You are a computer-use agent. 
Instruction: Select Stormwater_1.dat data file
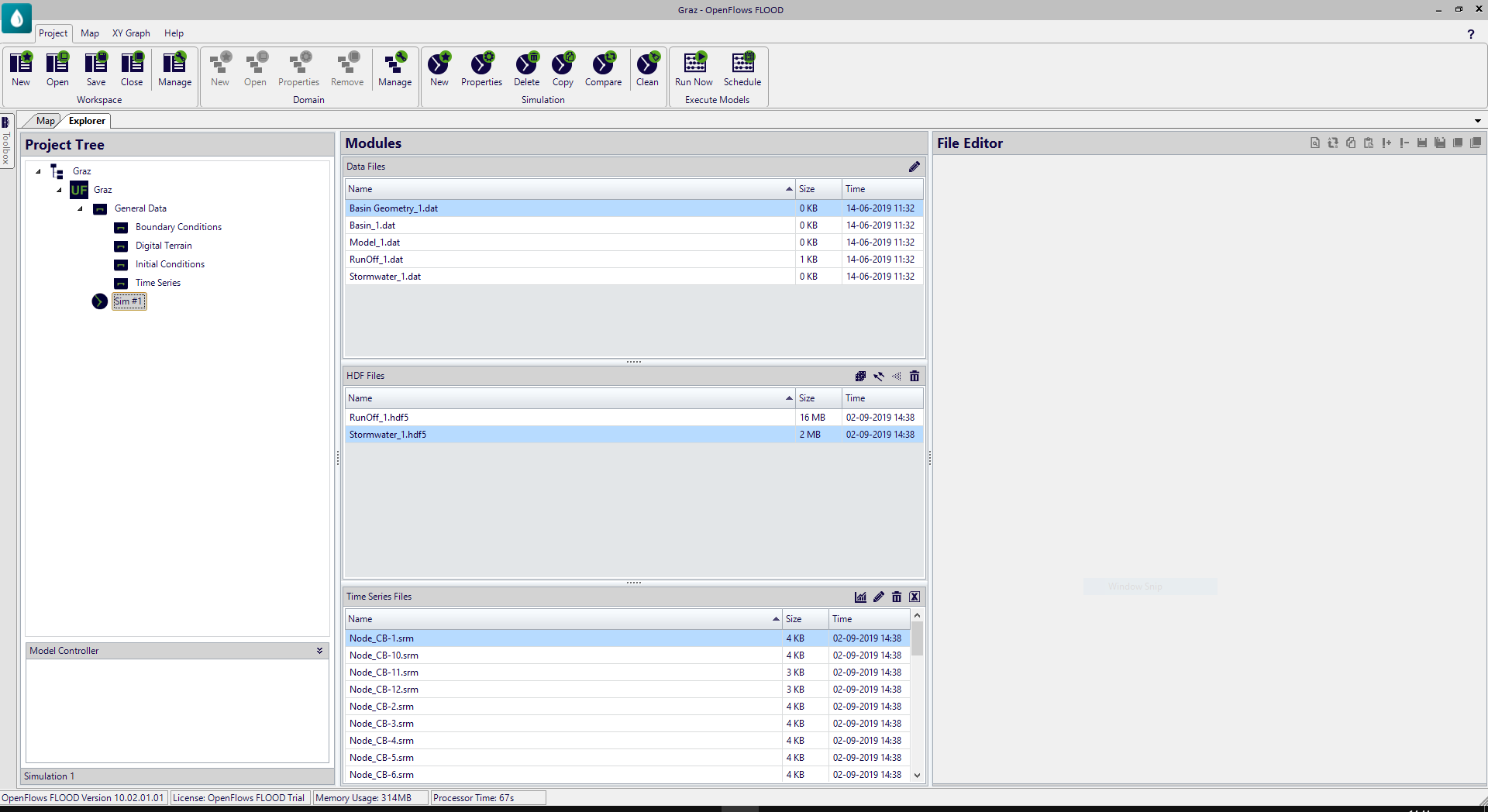pos(634,277)
